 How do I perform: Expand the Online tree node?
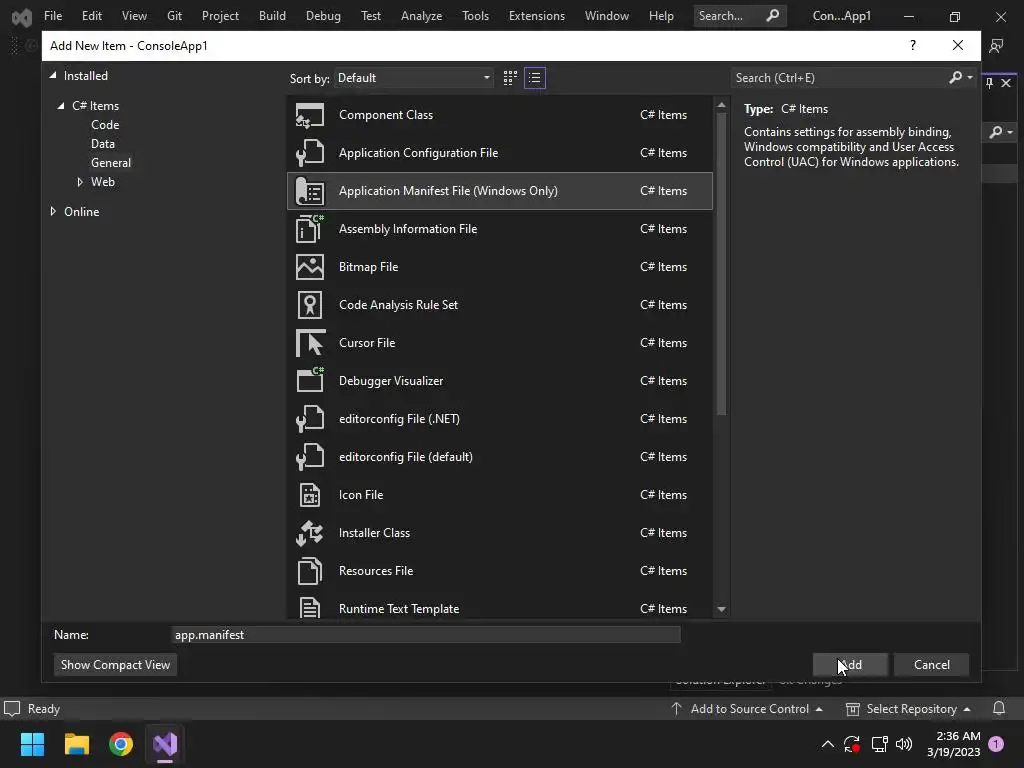click(53, 212)
